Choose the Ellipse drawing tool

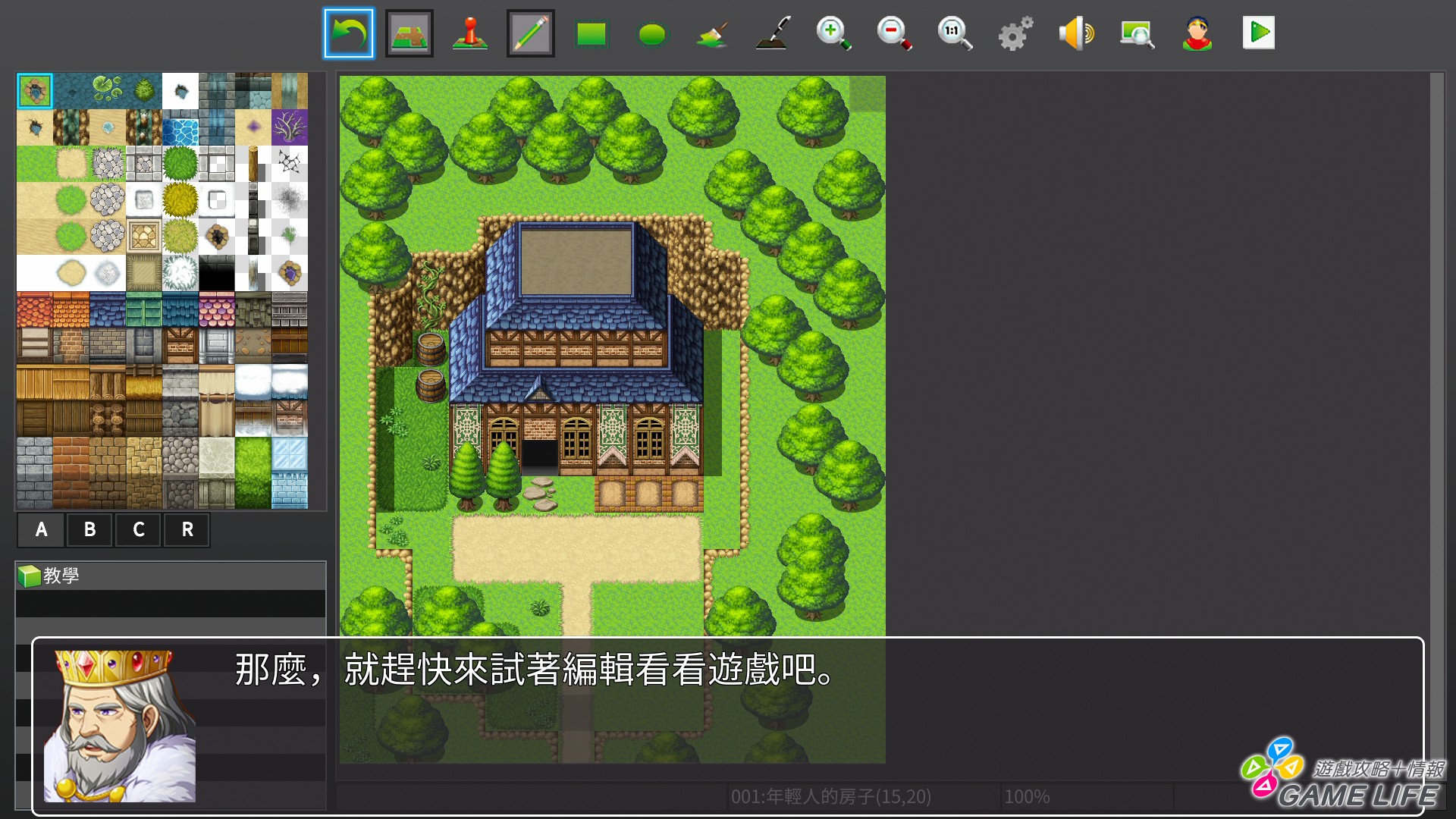point(652,34)
